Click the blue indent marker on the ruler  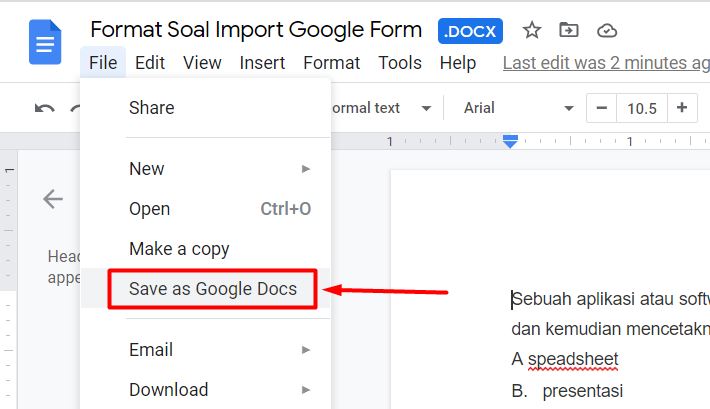tap(510, 141)
